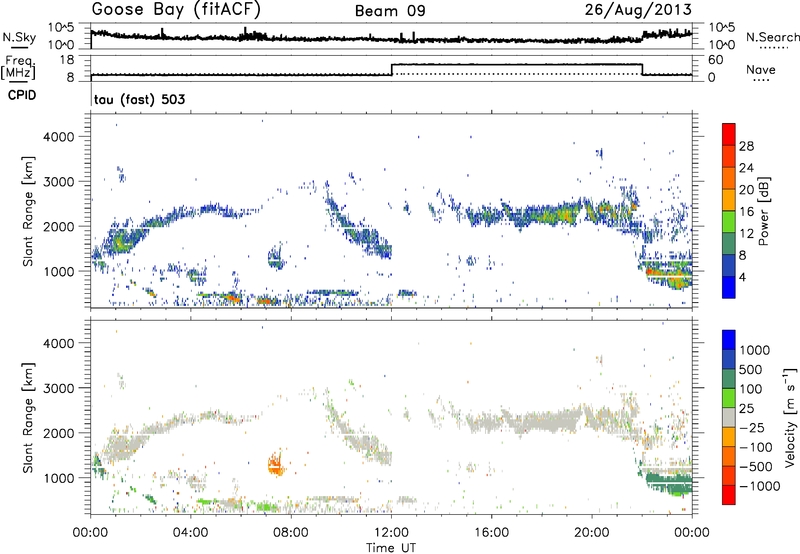Click the -100 label on velocity colorbar
This screenshot has width=800, height=554.
(756, 447)
